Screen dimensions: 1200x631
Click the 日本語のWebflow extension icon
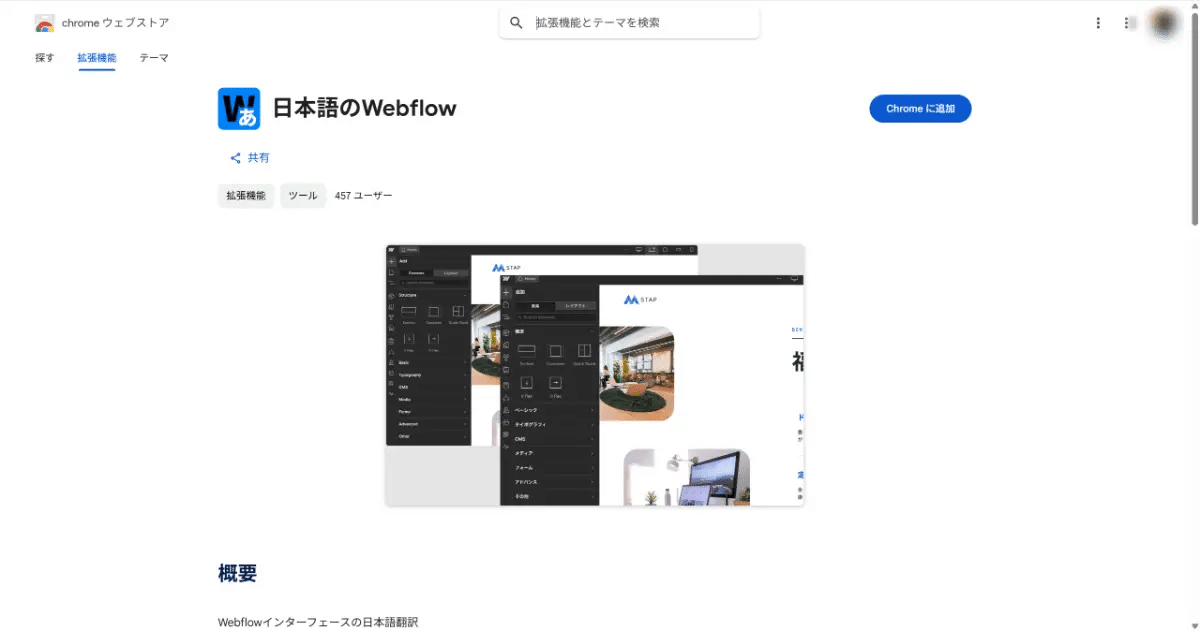pyautogui.click(x=237, y=108)
